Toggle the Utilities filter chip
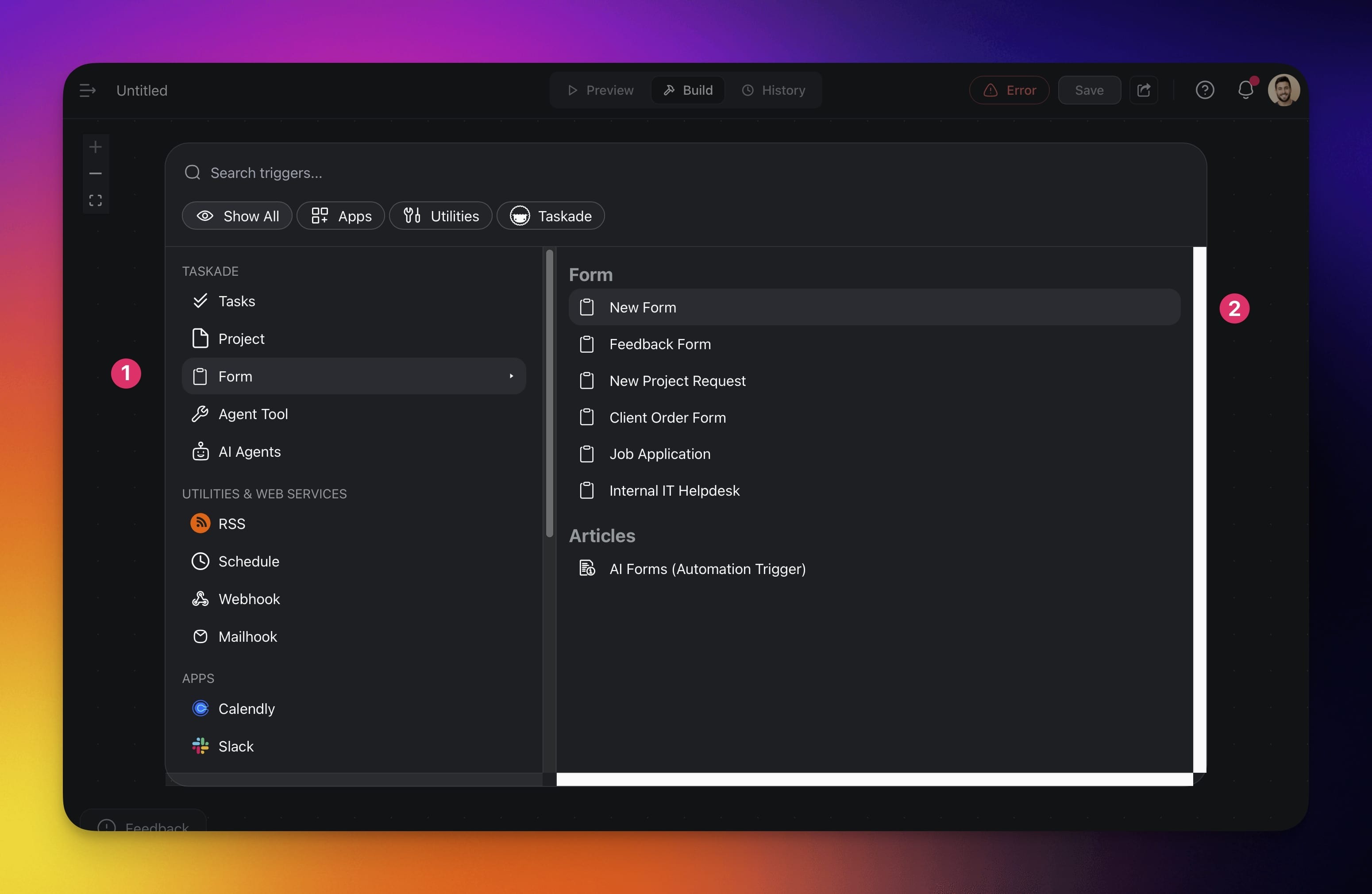1372x894 pixels. click(x=440, y=216)
